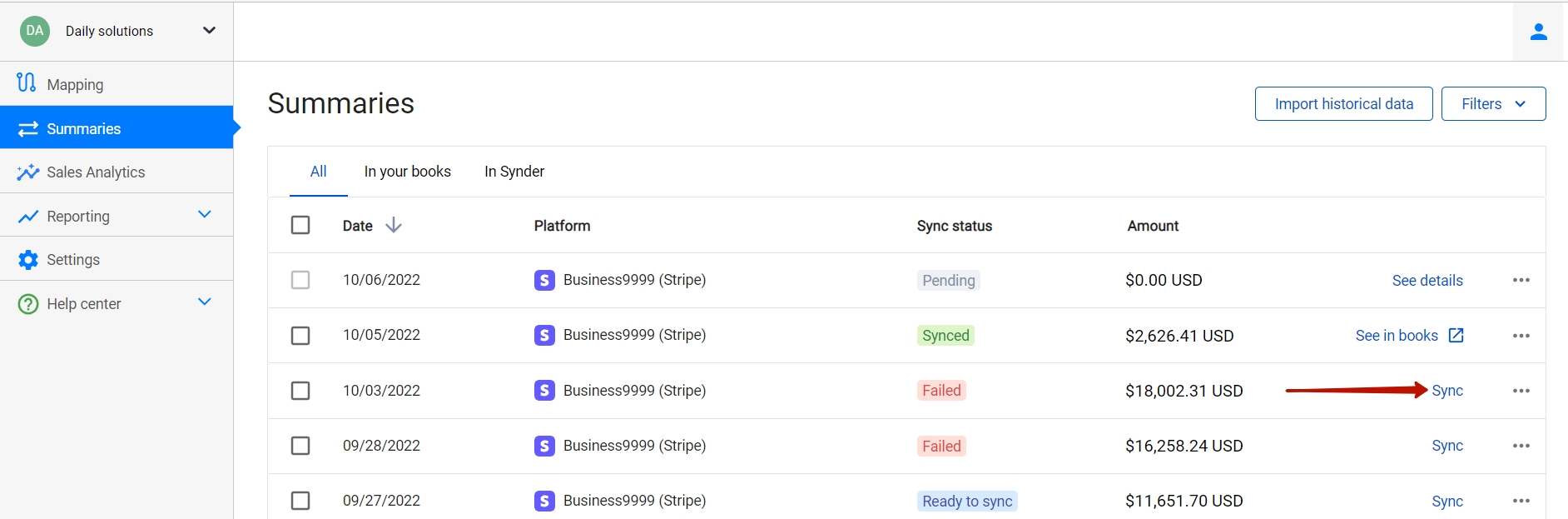Click the 10/06/2022 date cell
This screenshot has width=1568, height=519.
381,280
